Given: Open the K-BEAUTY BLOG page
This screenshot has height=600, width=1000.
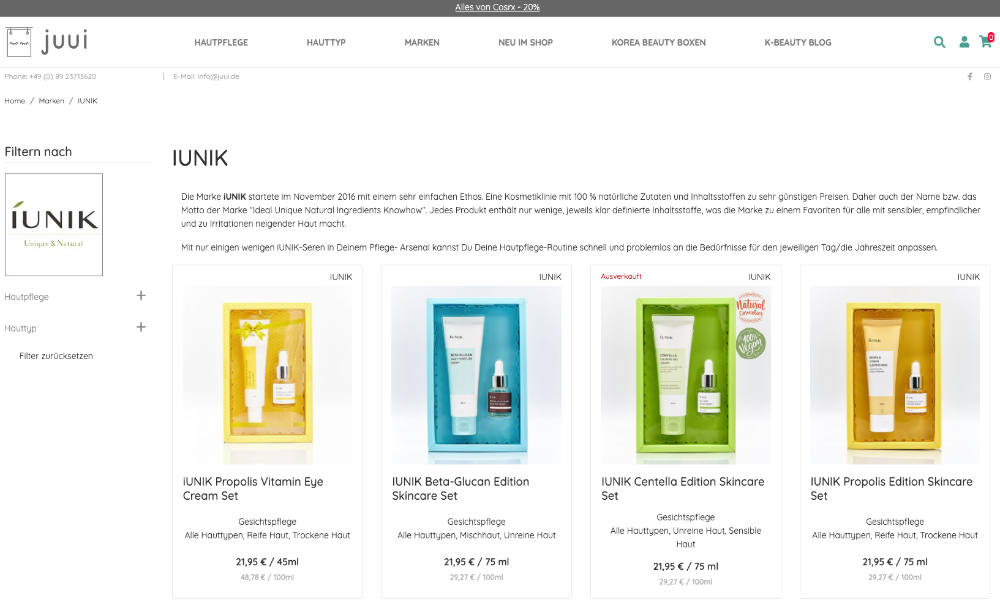Looking at the screenshot, I should click(x=798, y=43).
